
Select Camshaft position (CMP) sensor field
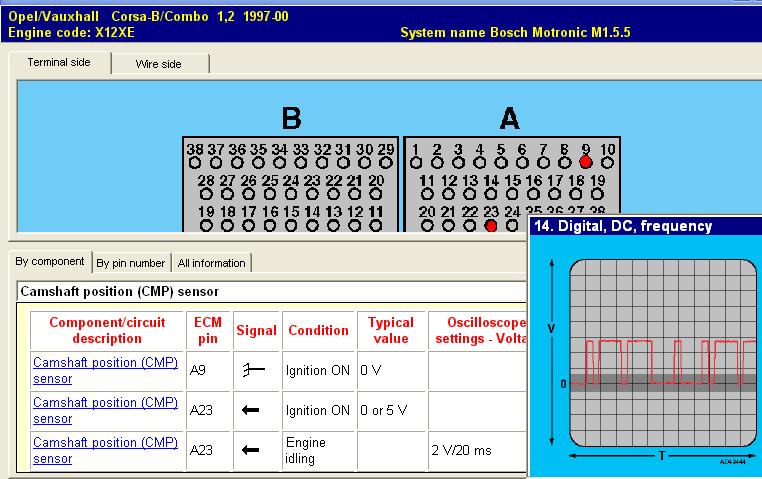click(x=272, y=291)
